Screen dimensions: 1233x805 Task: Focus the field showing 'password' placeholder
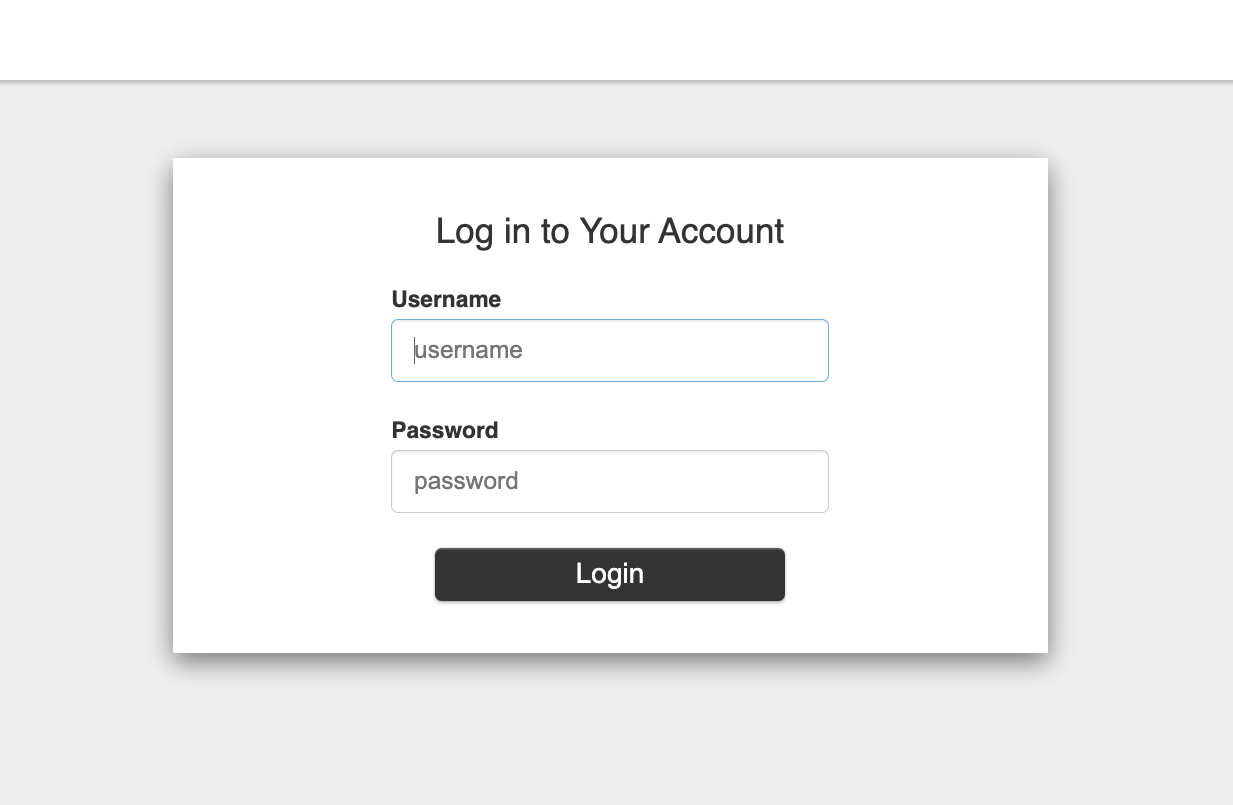pos(609,481)
